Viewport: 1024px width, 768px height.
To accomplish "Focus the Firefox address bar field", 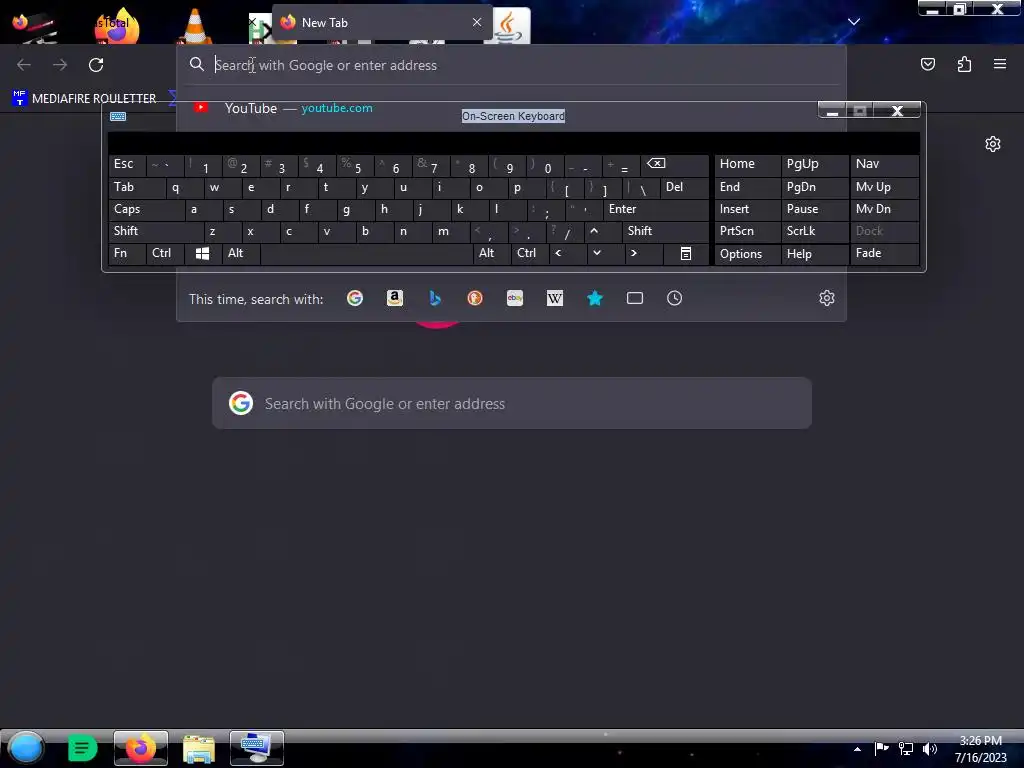I will tap(511, 65).
